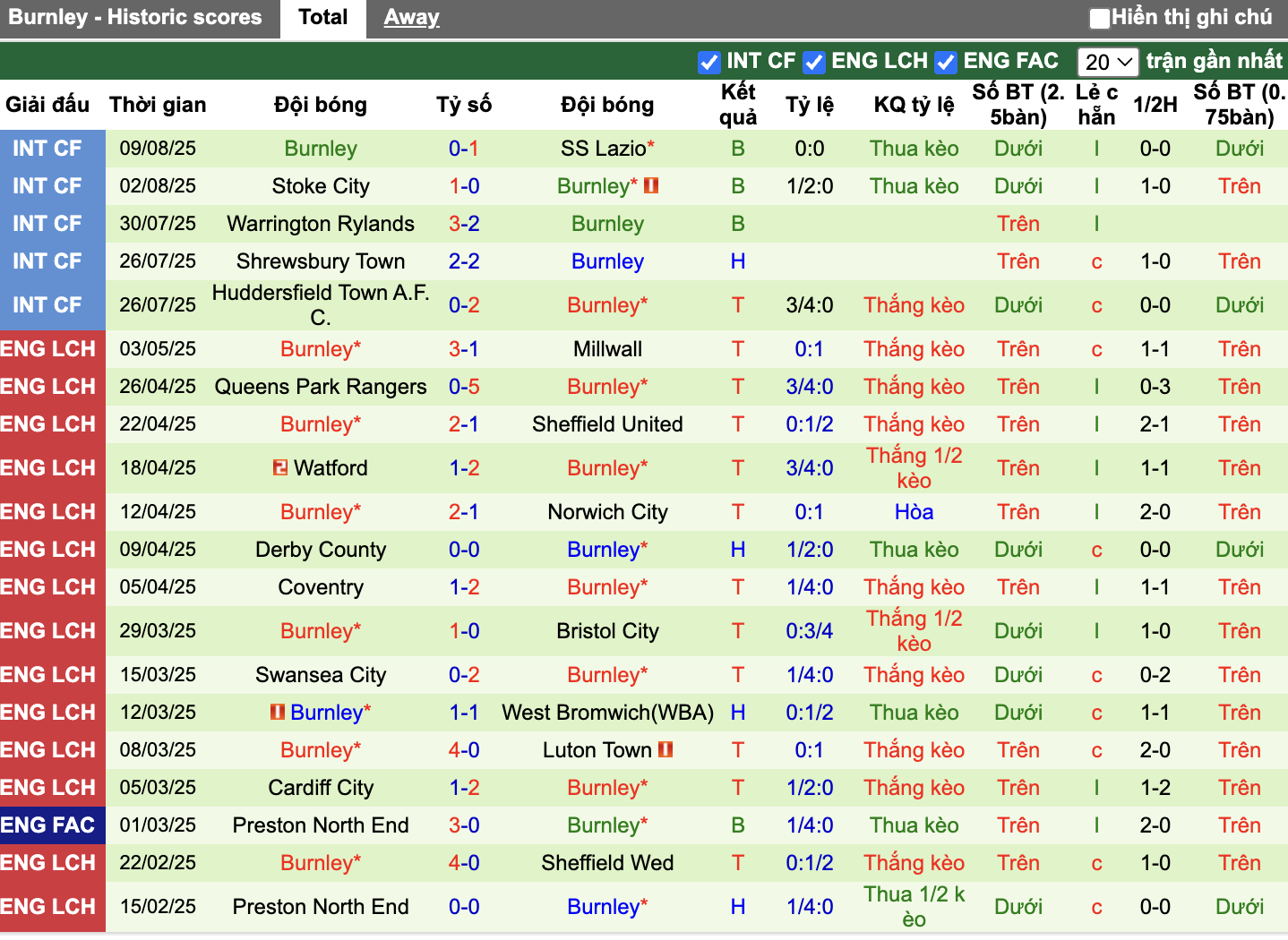This screenshot has width=1288, height=940.
Task: Click Bristol City team name
Action: (607, 631)
